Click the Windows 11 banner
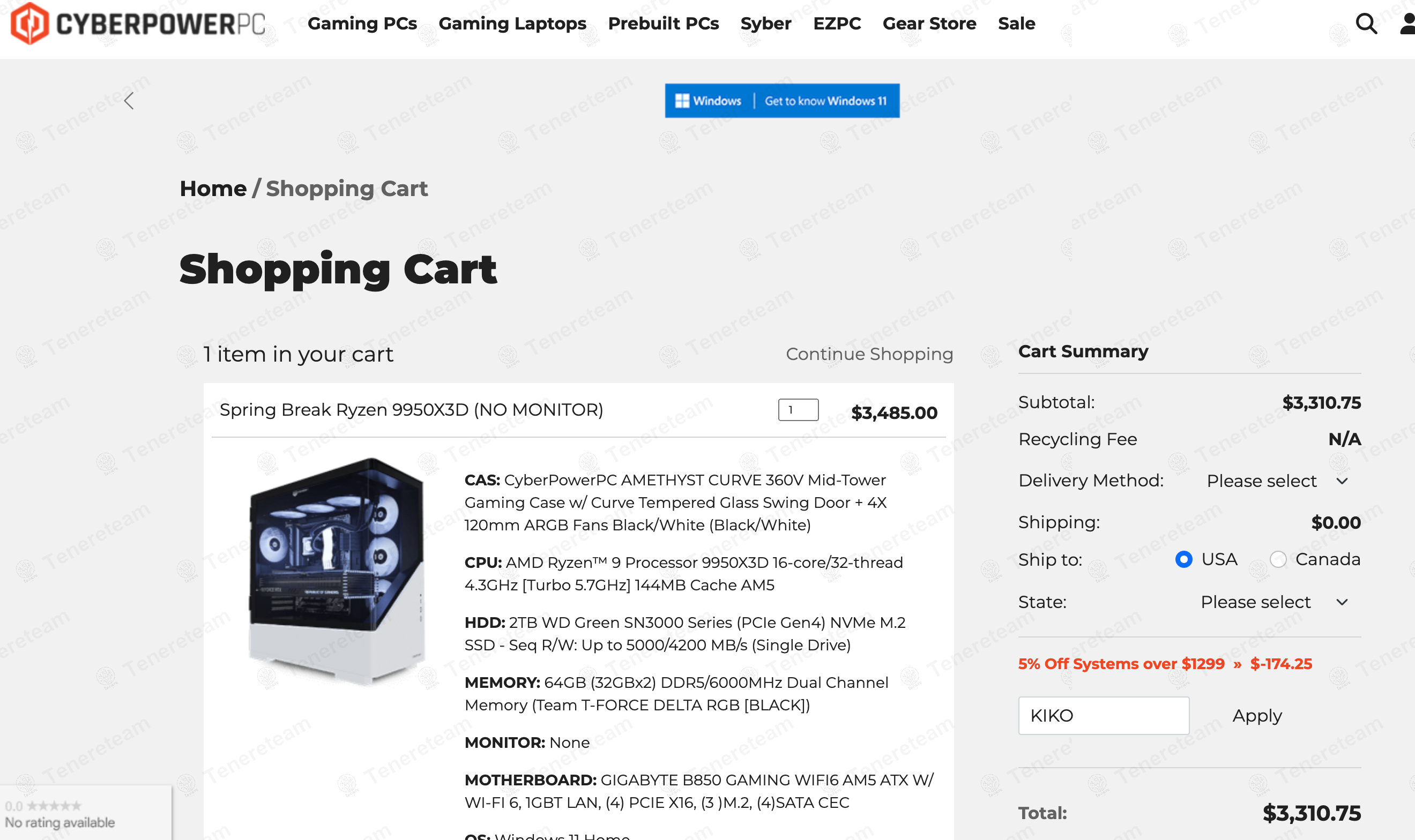Viewport: 1415px width, 840px height. tap(782, 101)
